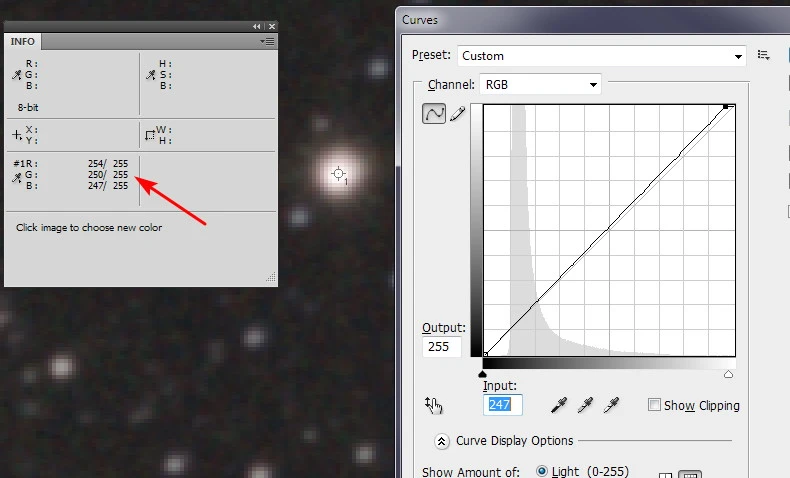Viewport: 790px width, 478px height.
Task: Select the edit points curve tool
Action: (x=434, y=114)
